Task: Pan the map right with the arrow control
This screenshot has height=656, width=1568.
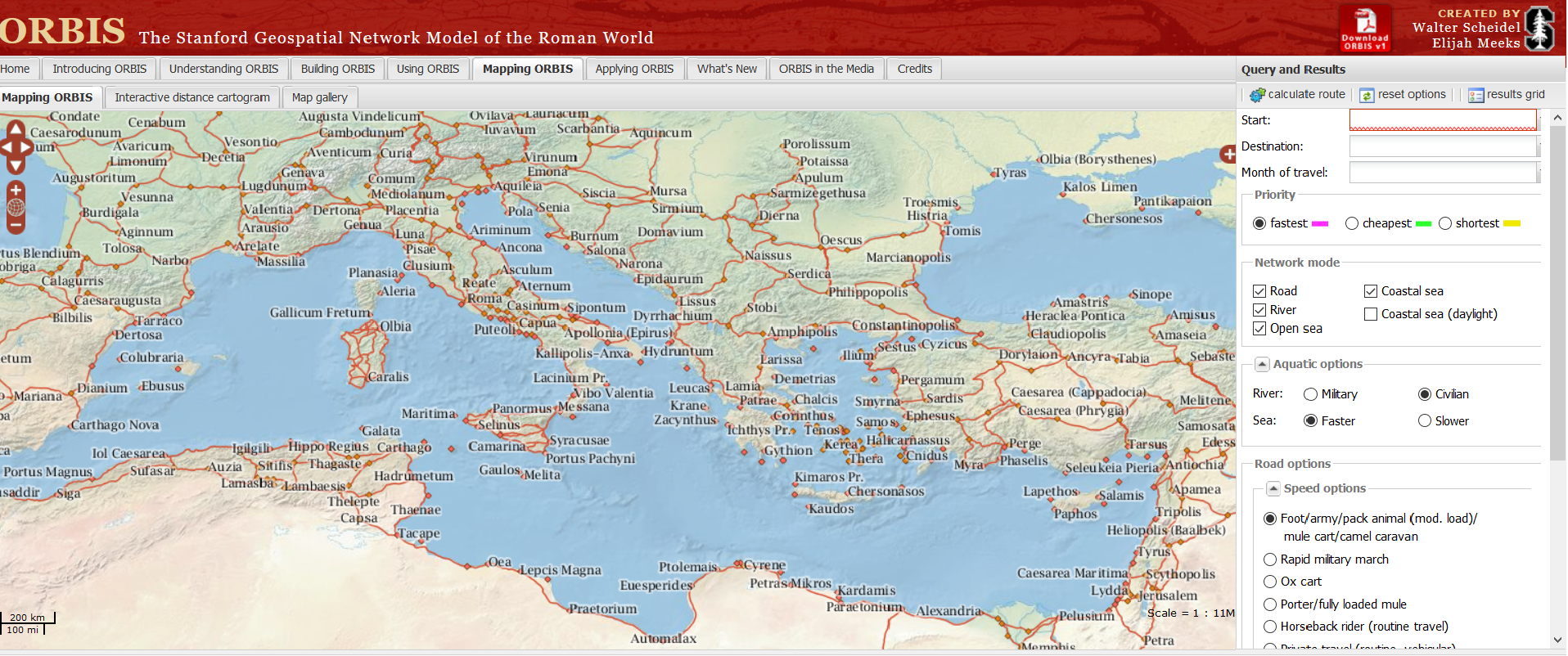Action: pyautogui.click(x=26, y=147)
